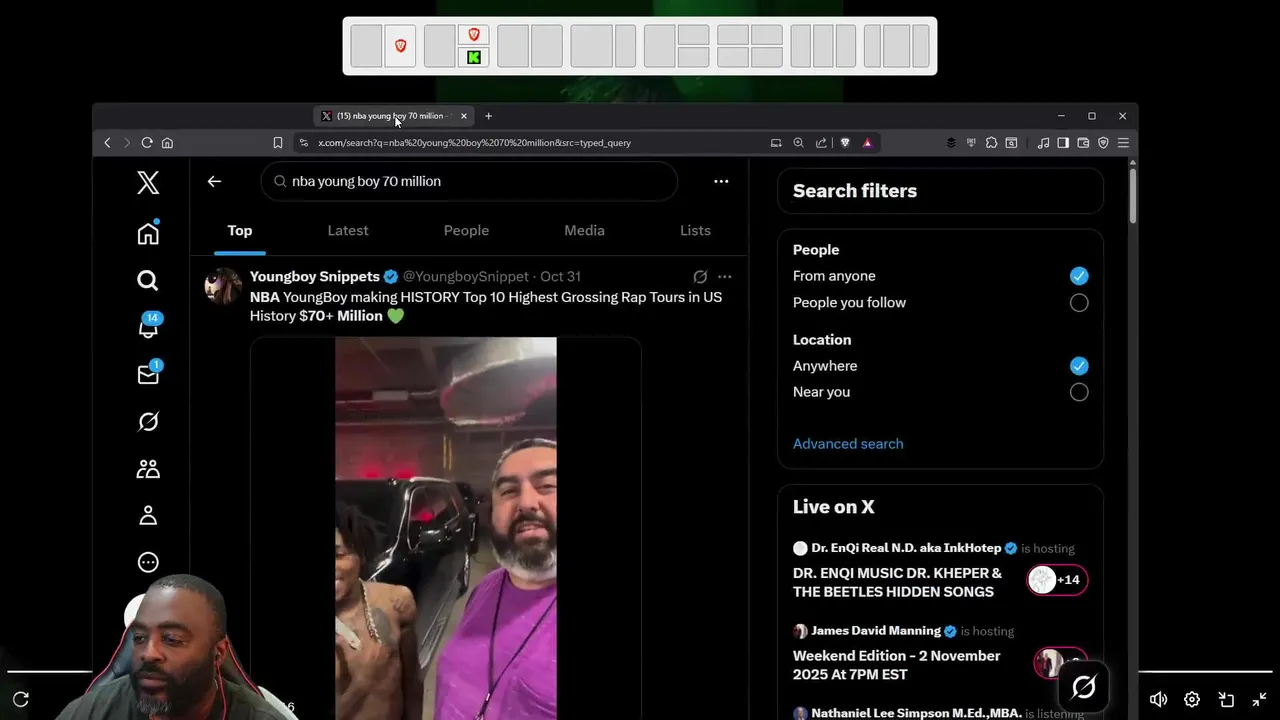The width and height of the screenshot is (1280, 720).
Task: Open Youngboy Snippets profile name
Action: (x=315, y=276)
